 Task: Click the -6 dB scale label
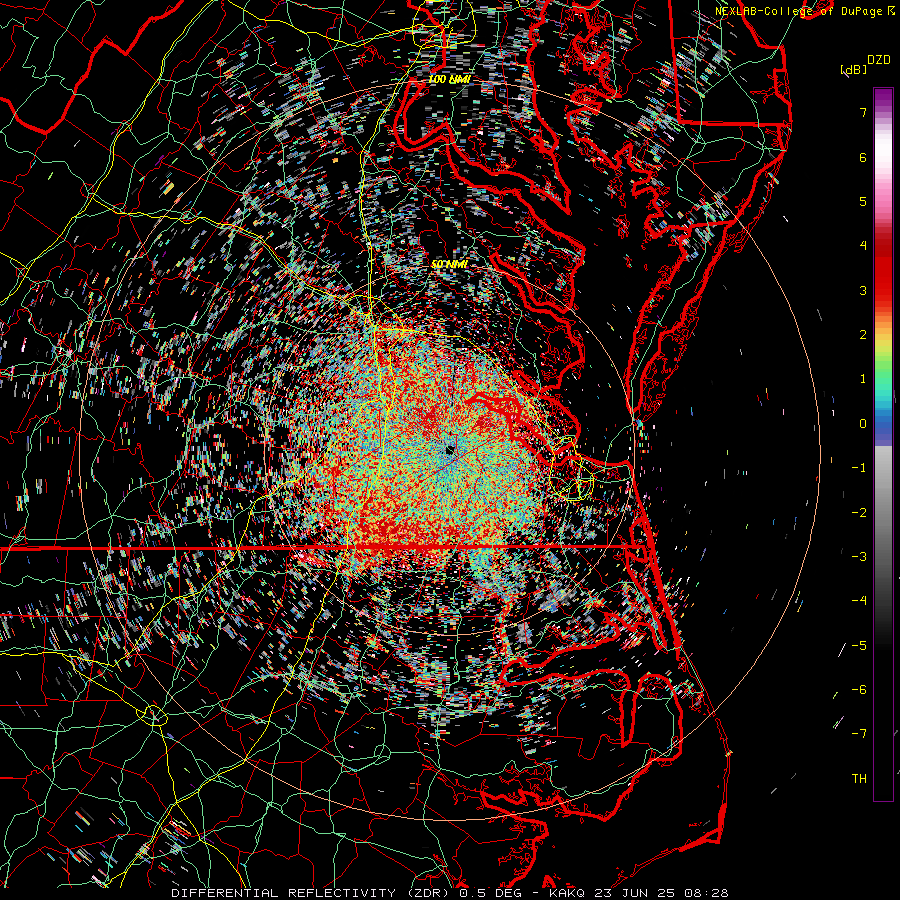point(859,690)
